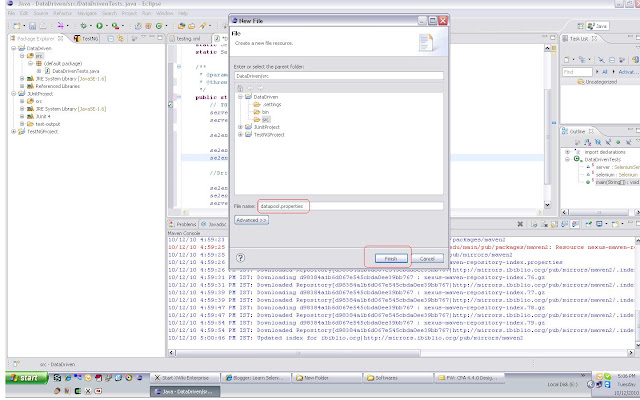The height and width of the screenshot is (400, 640).
Task: Click Link with Editor icon in Package Explorer
Action: tap(120, 38)
